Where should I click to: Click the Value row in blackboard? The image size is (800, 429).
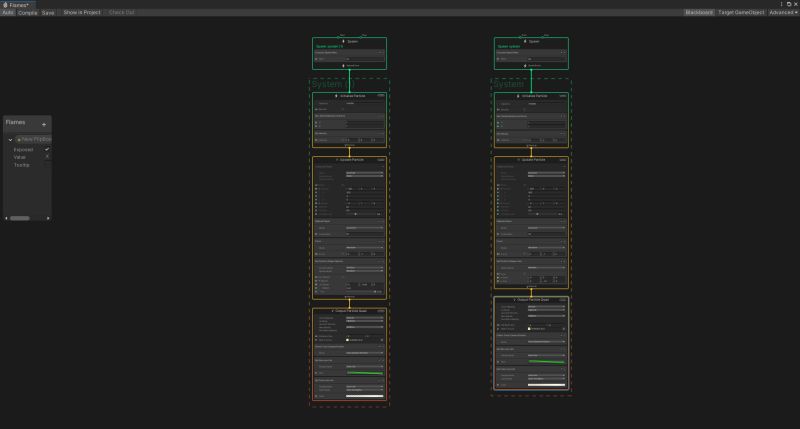30,157
